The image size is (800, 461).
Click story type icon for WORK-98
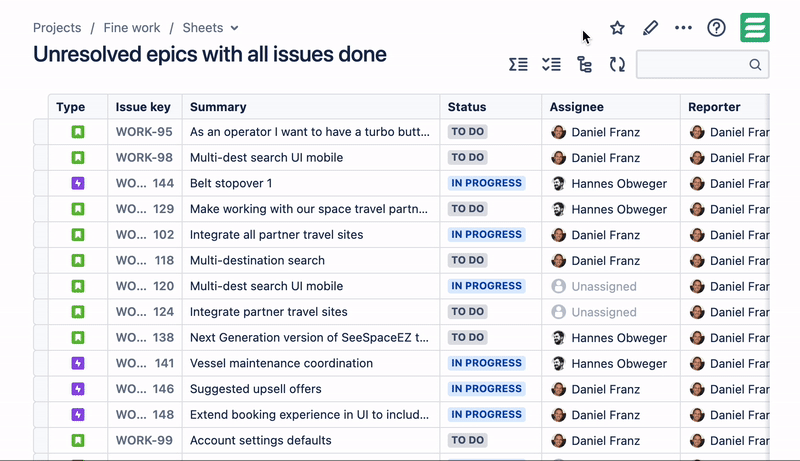click(78, 158)
